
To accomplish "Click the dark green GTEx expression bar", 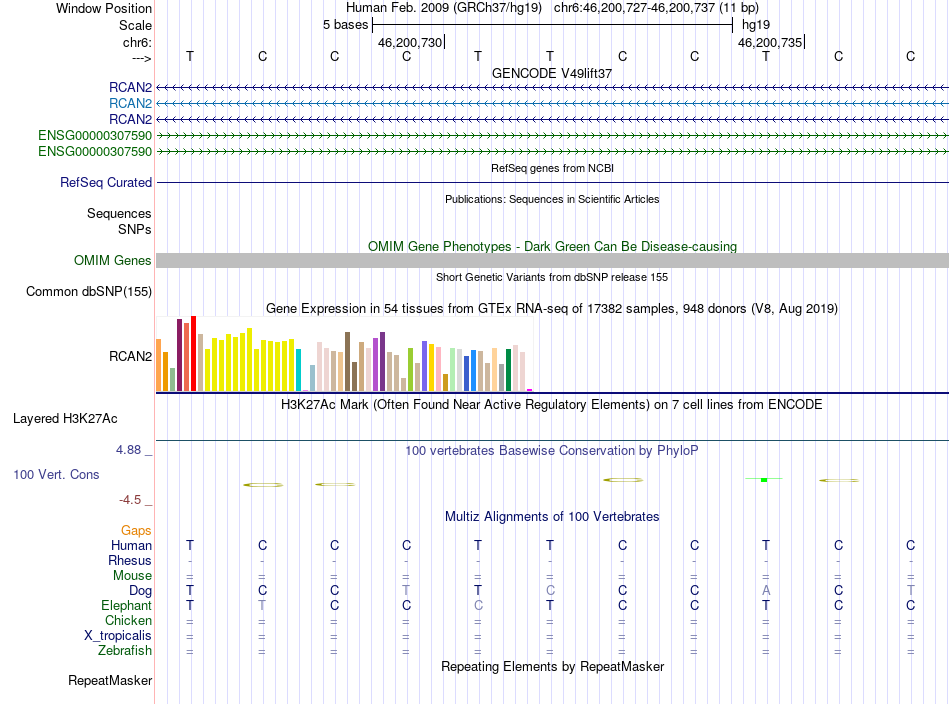I will coord(508,370).
